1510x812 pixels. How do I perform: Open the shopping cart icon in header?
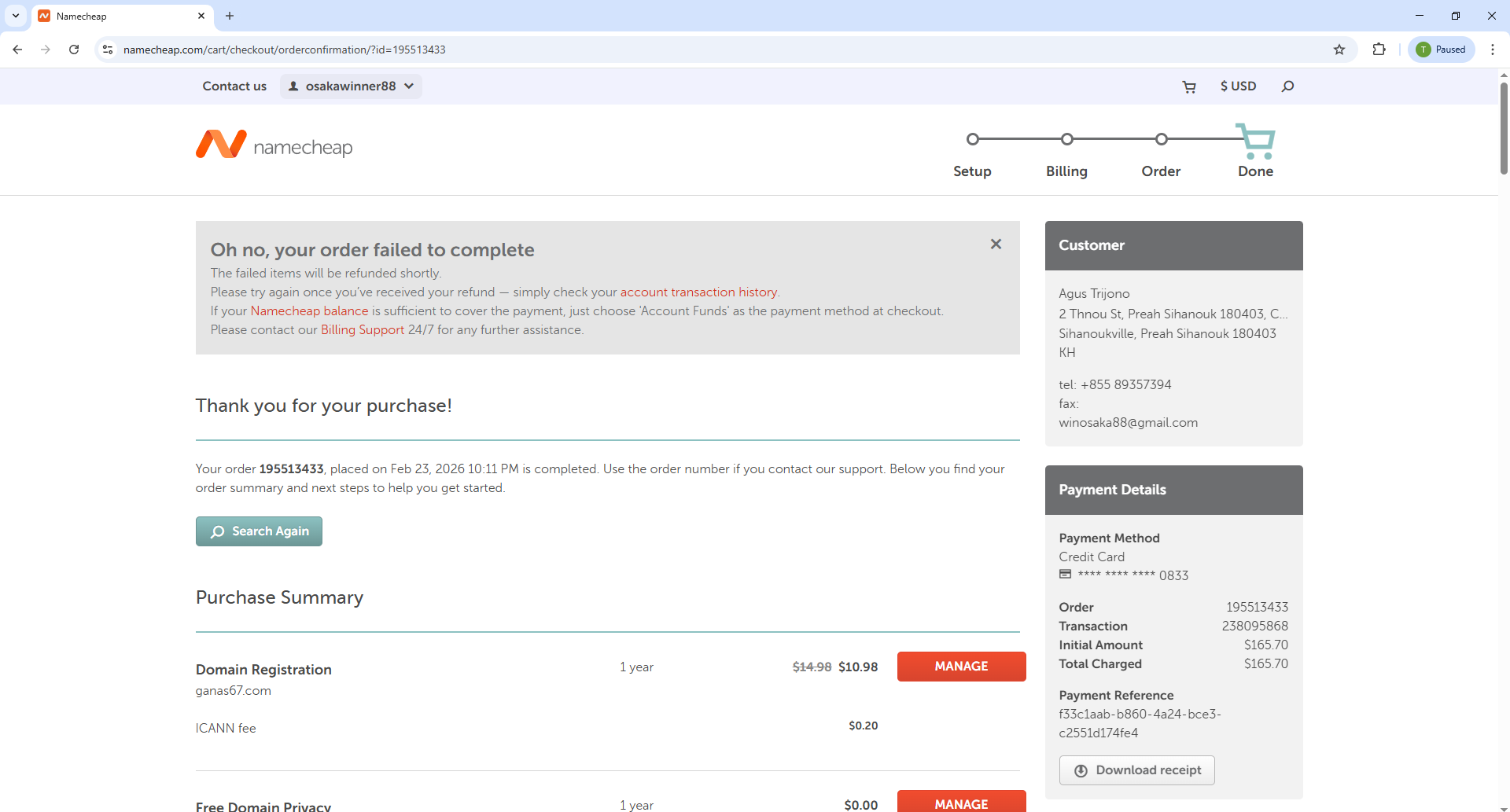coord(1189,86)
